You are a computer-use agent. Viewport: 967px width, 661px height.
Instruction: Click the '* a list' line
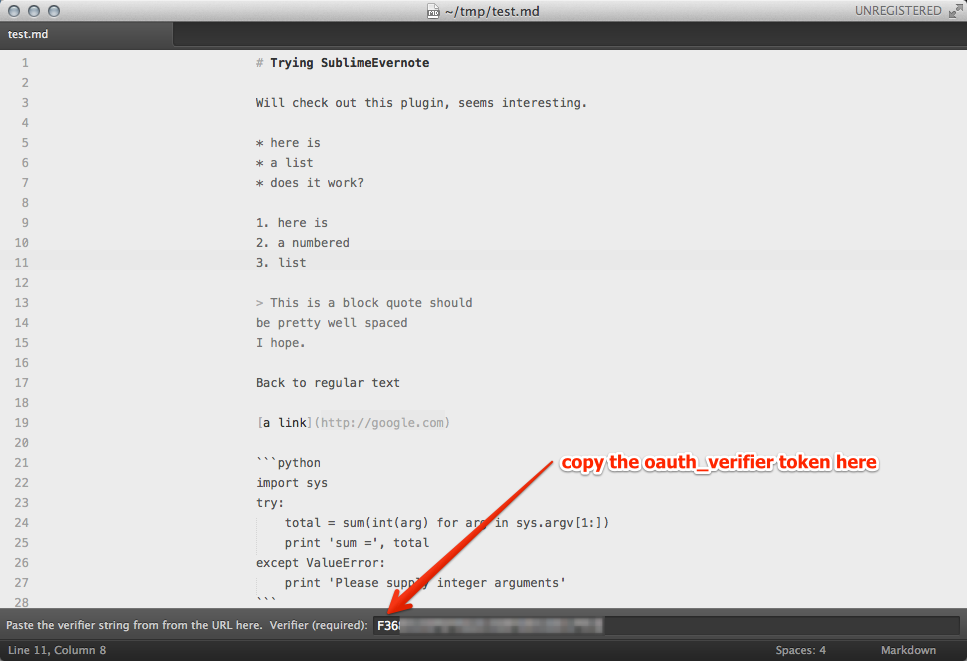click(284, 163)
